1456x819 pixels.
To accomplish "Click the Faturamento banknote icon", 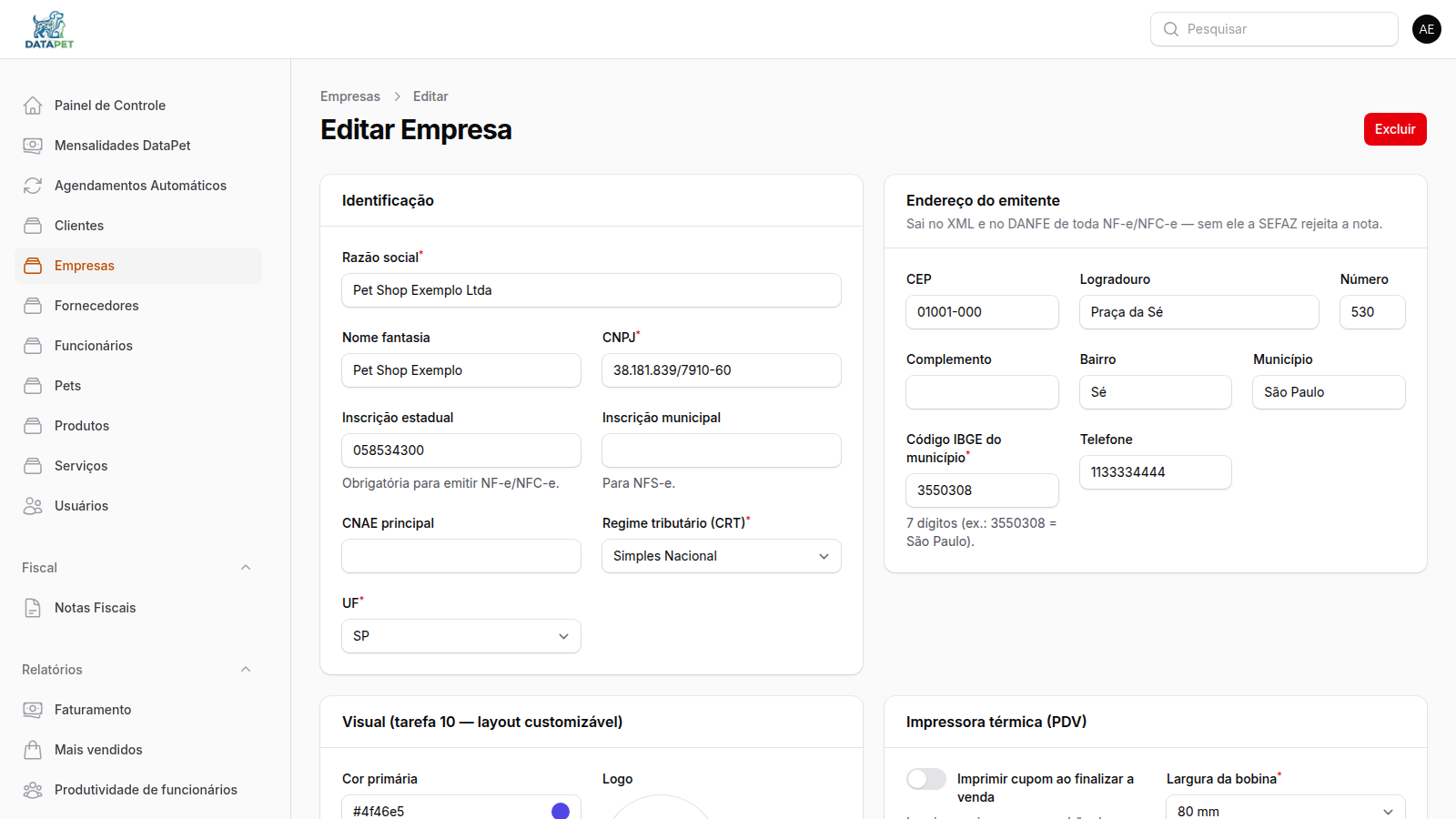I will 33,710.
